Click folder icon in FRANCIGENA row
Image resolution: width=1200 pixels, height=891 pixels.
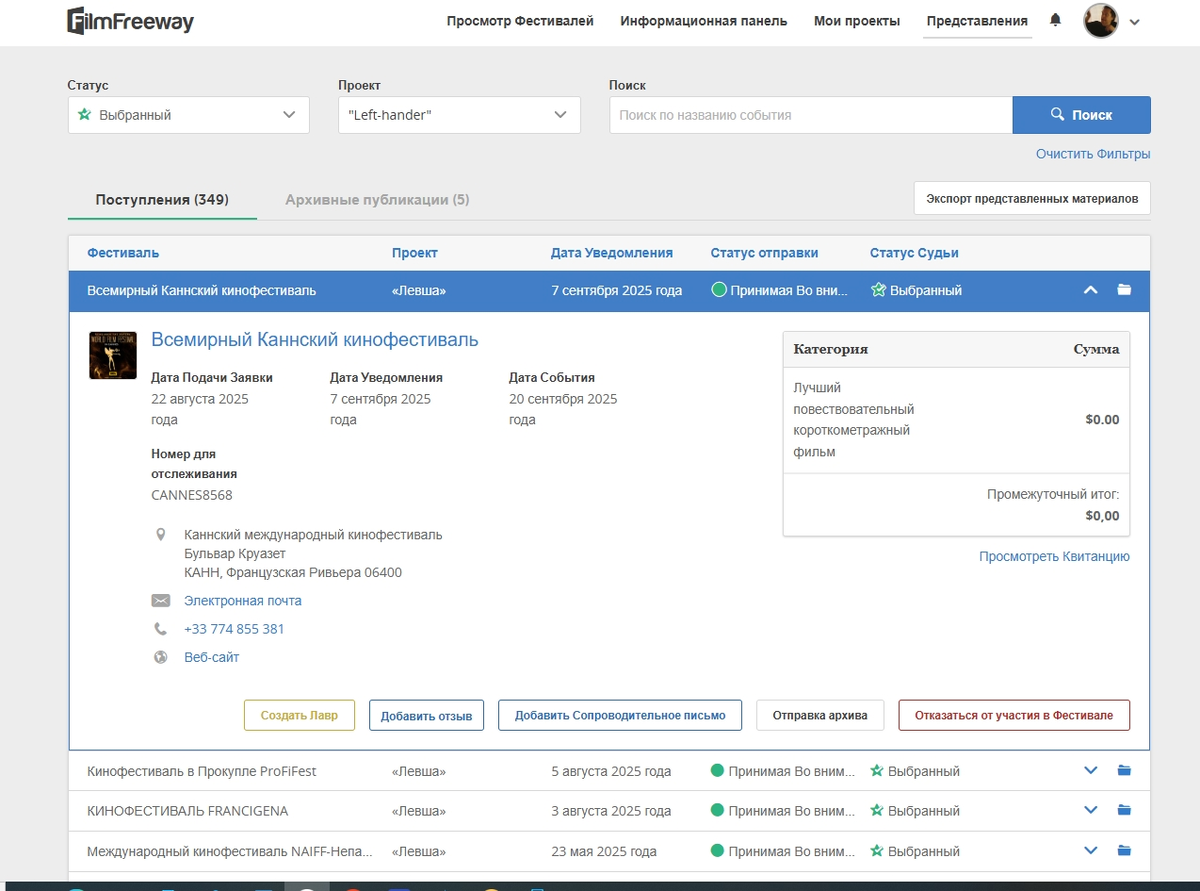(x=1124, y=810)
